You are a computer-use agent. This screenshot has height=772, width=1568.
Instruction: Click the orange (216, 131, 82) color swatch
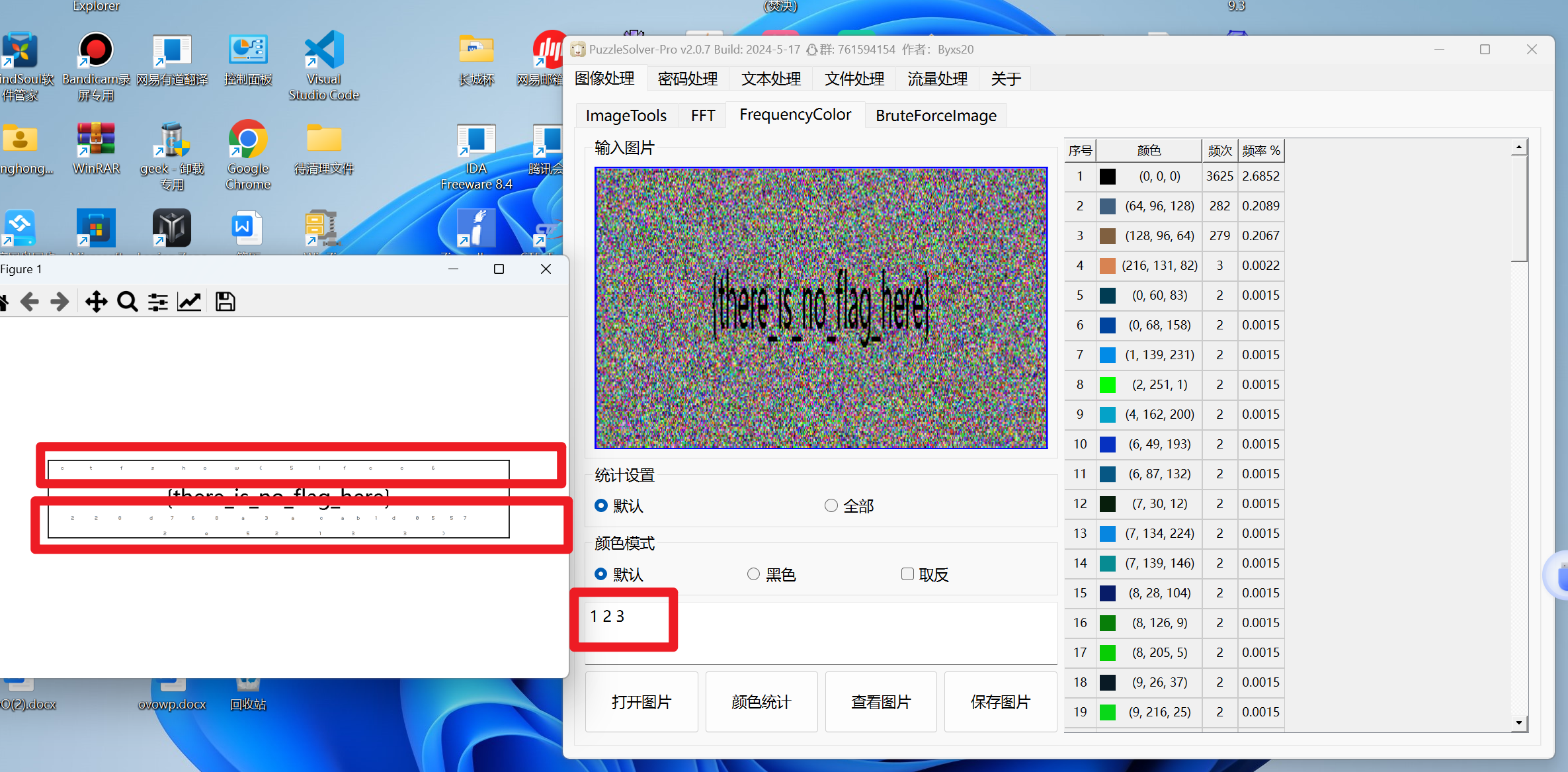pyautogui.click(x=1108, y=266)
